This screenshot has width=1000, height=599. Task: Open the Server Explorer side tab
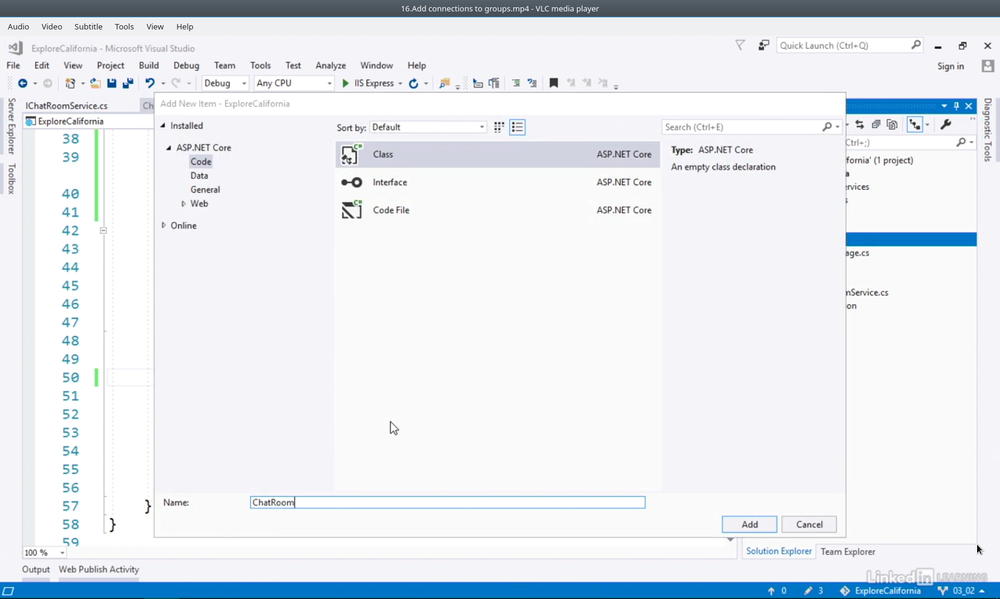coord(11,126)
